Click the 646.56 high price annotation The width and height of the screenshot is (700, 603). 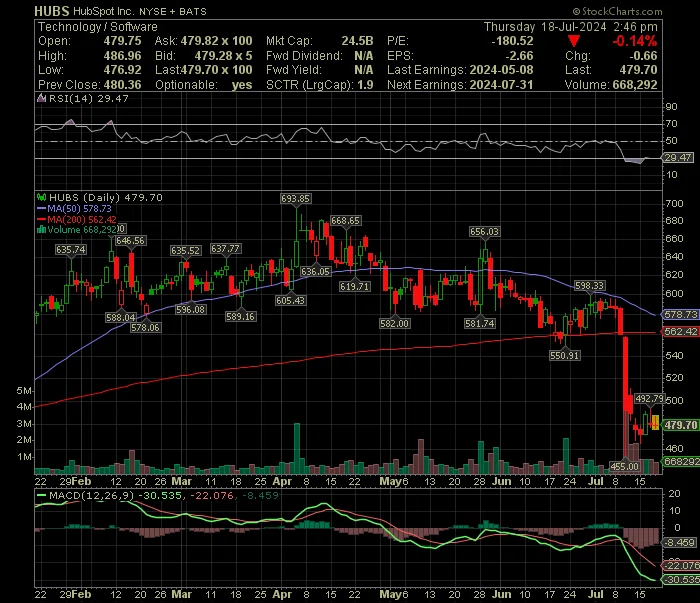click(x=130, y=241)
